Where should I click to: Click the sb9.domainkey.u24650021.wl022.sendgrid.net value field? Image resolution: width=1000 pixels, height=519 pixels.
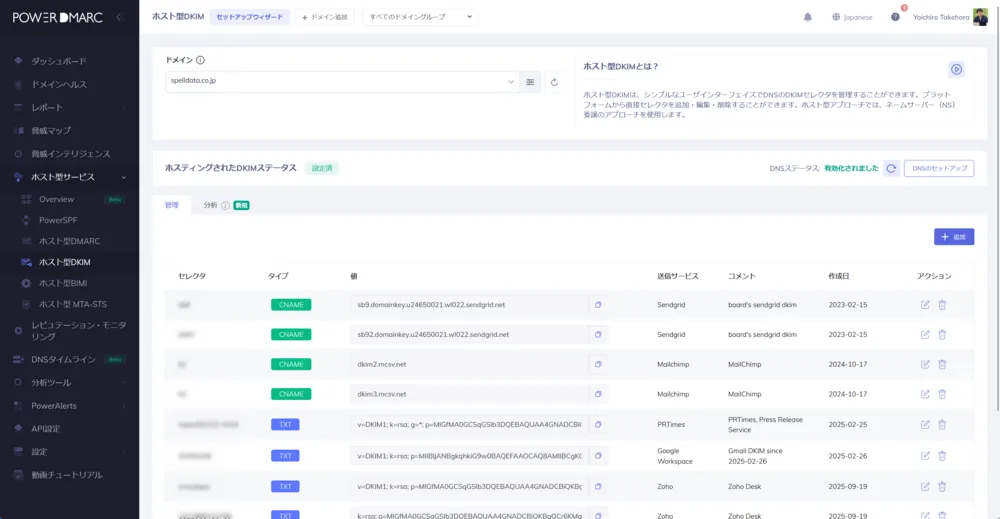point(469,305)
